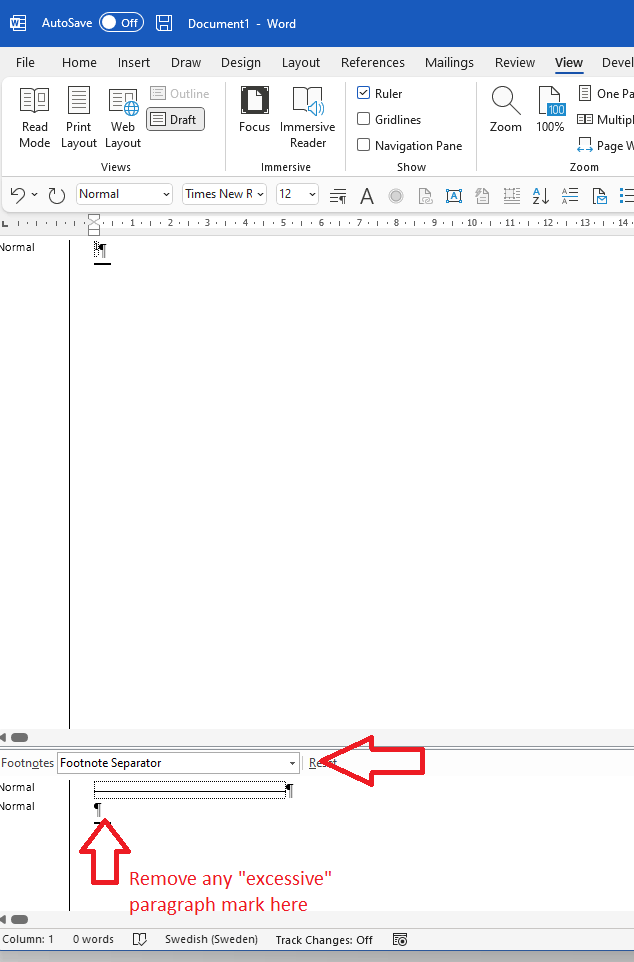Click the footnote separator line in the pane
Viewport: 634px width, 962px height.
click(x=190, y=790)
